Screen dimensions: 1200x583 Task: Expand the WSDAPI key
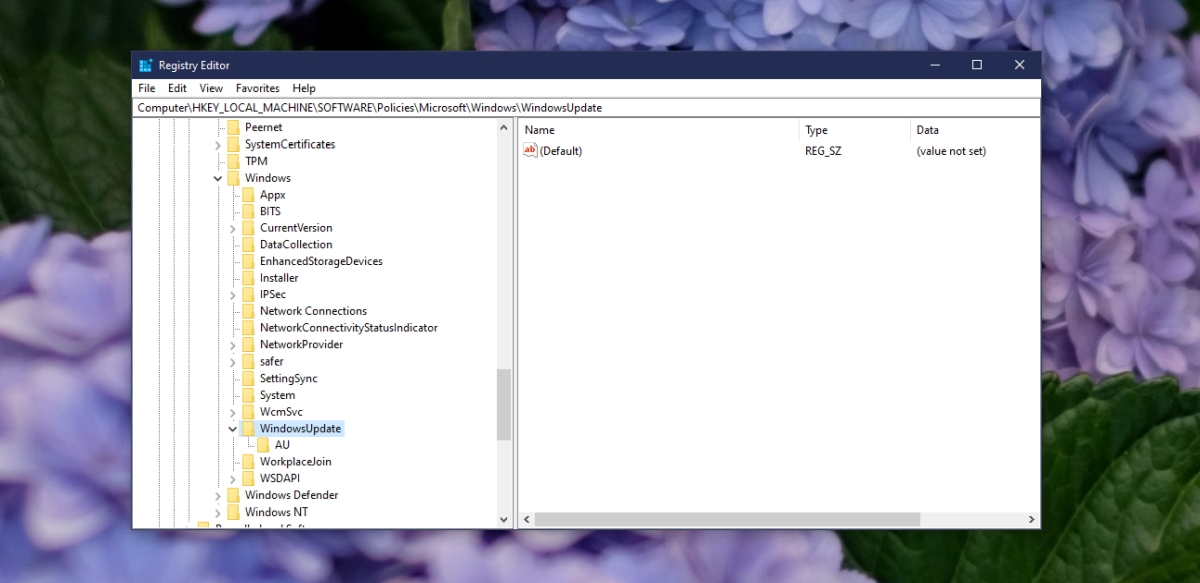pyautogui.click(x=233, y=478)
